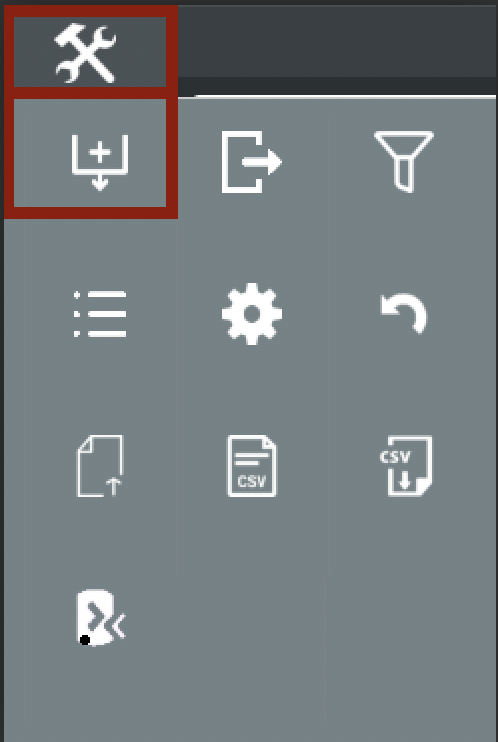Pick the three-line list with bullets
This screenshot has width=498, height=742.
100,314
